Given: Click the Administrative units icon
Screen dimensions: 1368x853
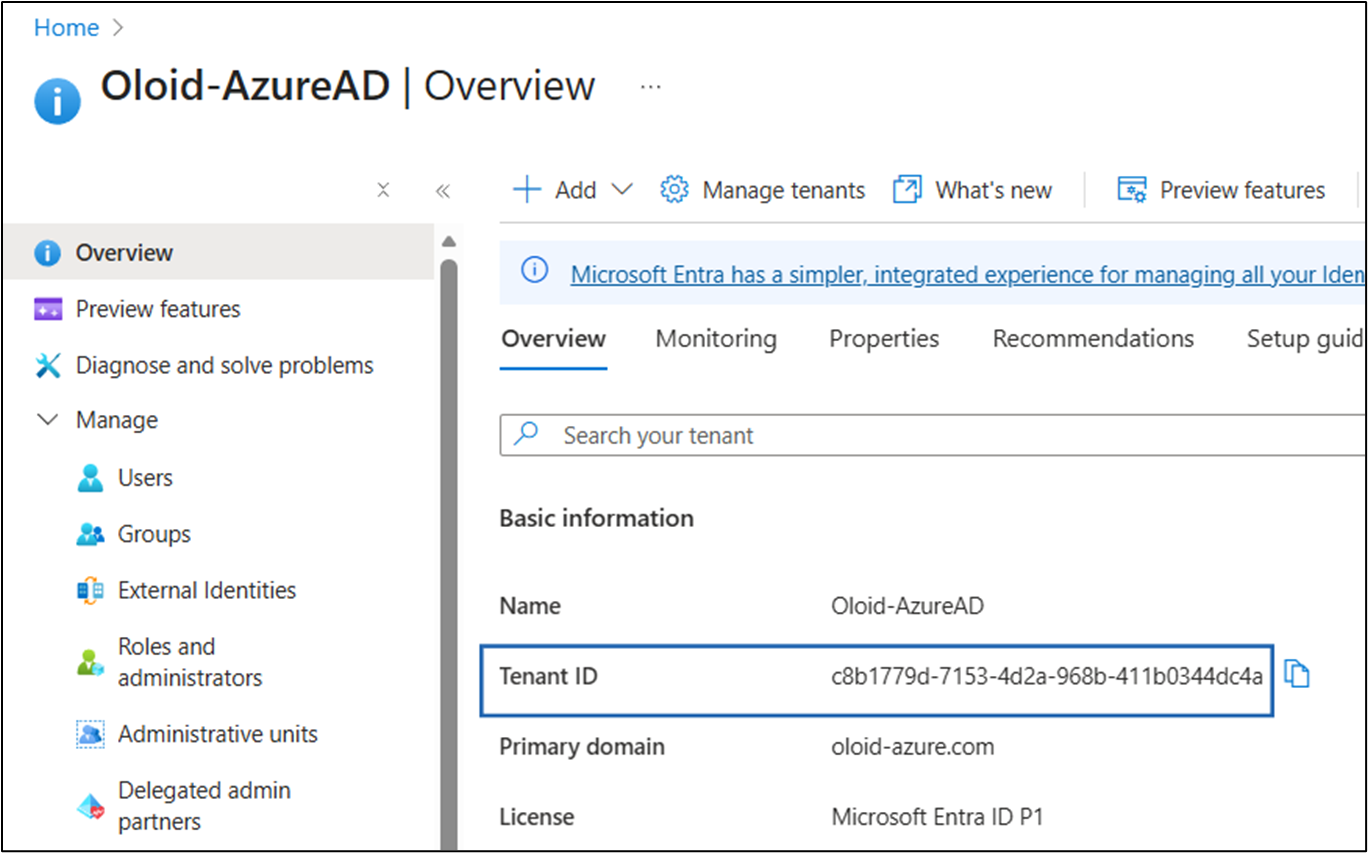Looking at the screenshot, I should 90,734.
